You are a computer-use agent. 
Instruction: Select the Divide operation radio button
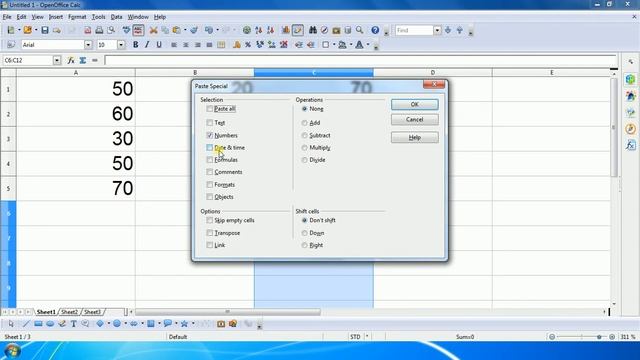[304, 160]
